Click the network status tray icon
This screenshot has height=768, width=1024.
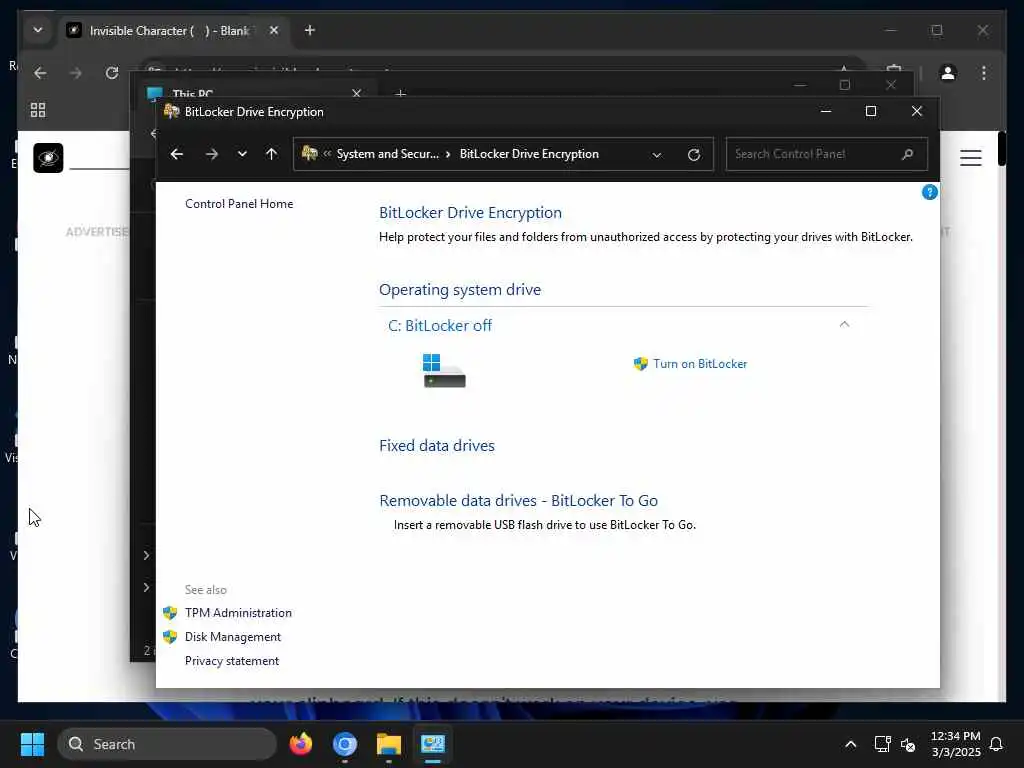click(882, 744)
